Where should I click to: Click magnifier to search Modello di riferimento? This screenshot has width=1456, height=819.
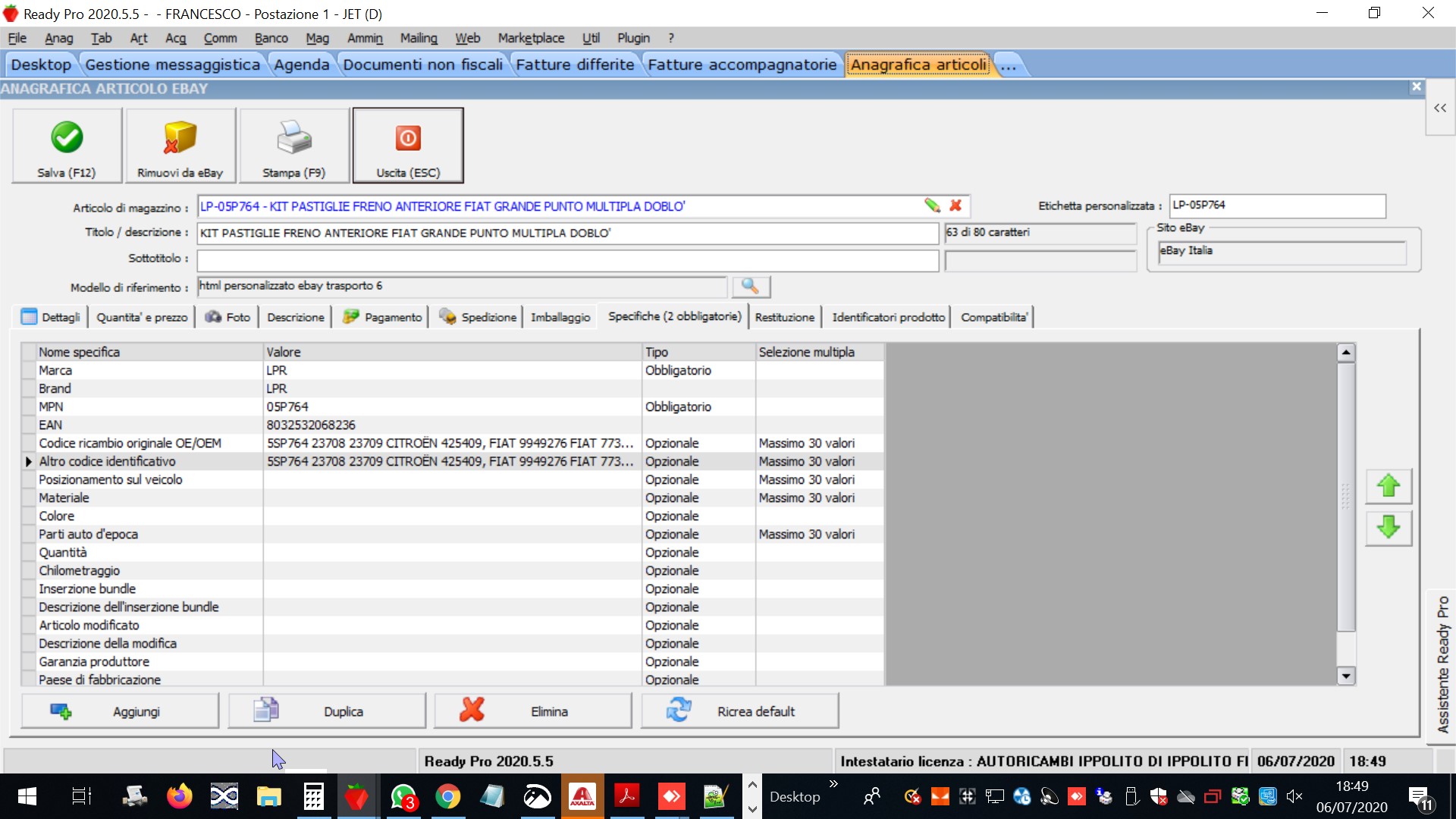[751, 286]
